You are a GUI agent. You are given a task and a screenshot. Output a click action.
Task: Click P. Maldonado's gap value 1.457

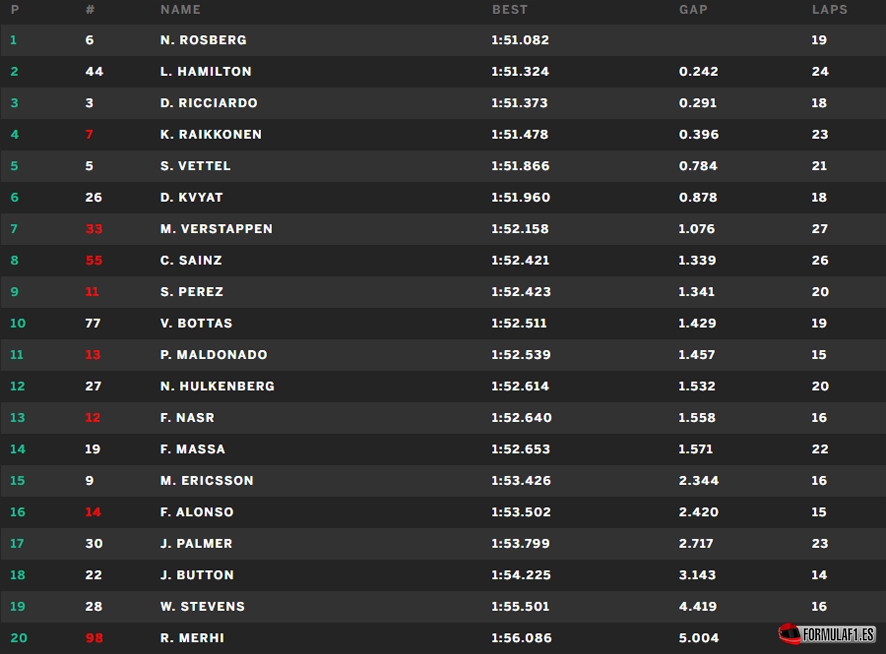[x=697, y=355]
